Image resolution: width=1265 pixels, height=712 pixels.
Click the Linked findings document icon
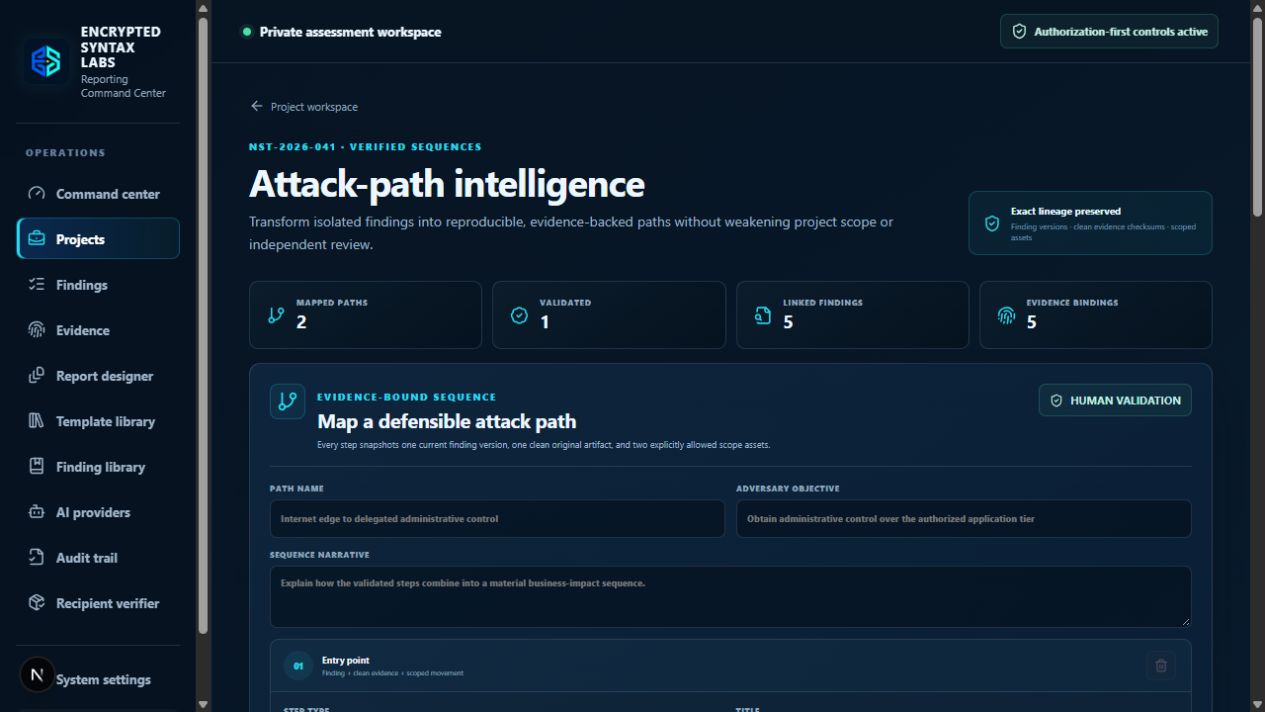[763, 315]
